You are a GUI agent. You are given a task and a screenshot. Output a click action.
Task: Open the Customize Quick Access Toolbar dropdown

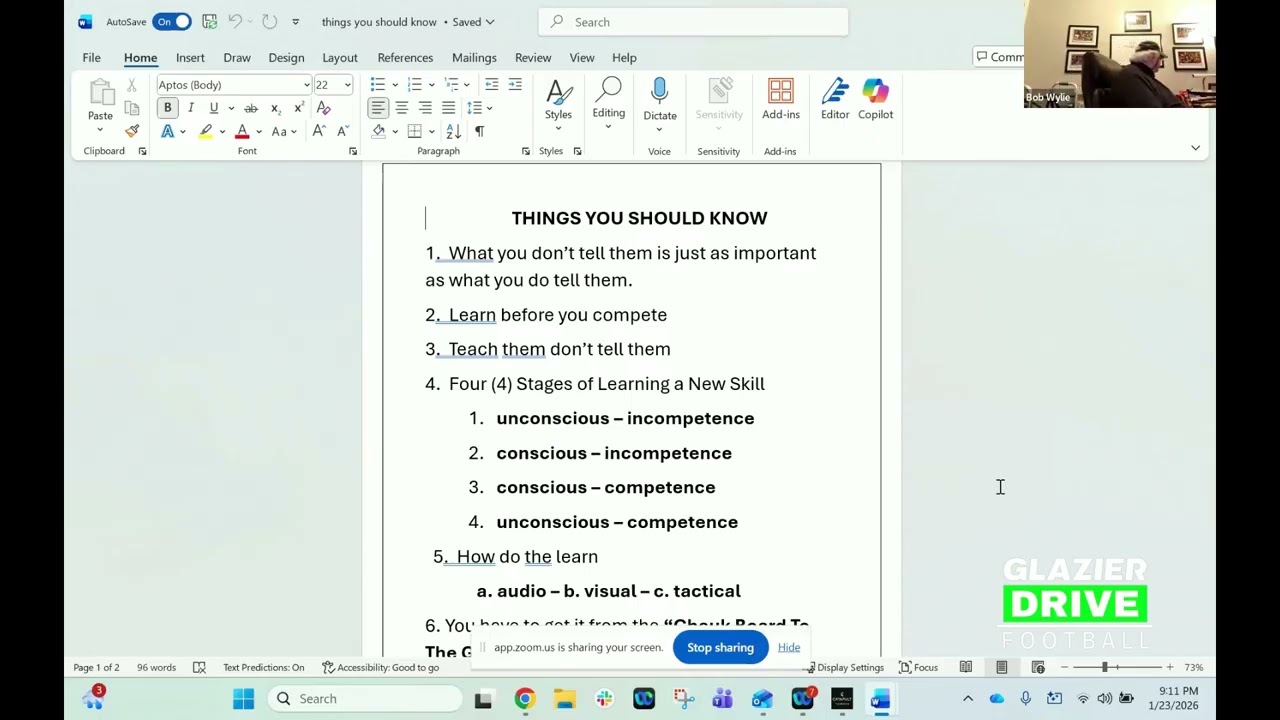295,22
